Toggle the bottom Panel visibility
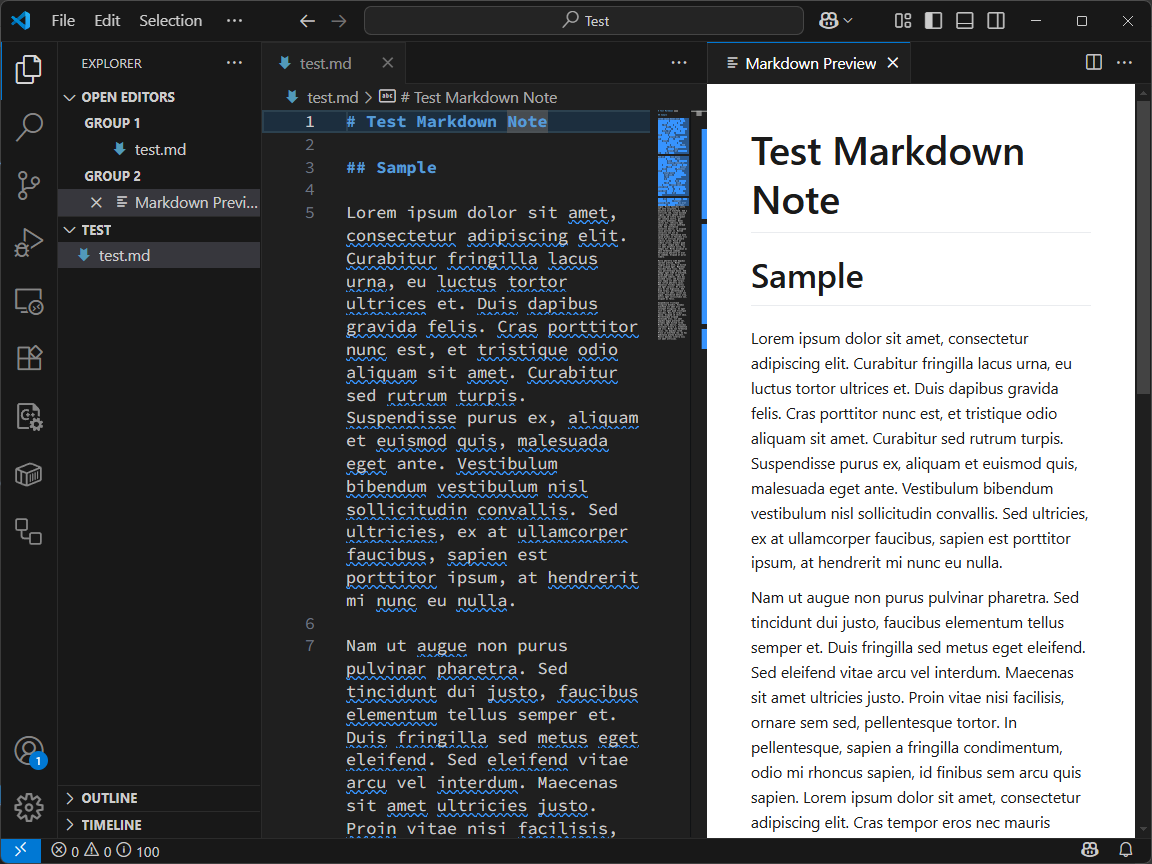The width and height of the screenshot is (1152, 864). click(x=965, y=21)
